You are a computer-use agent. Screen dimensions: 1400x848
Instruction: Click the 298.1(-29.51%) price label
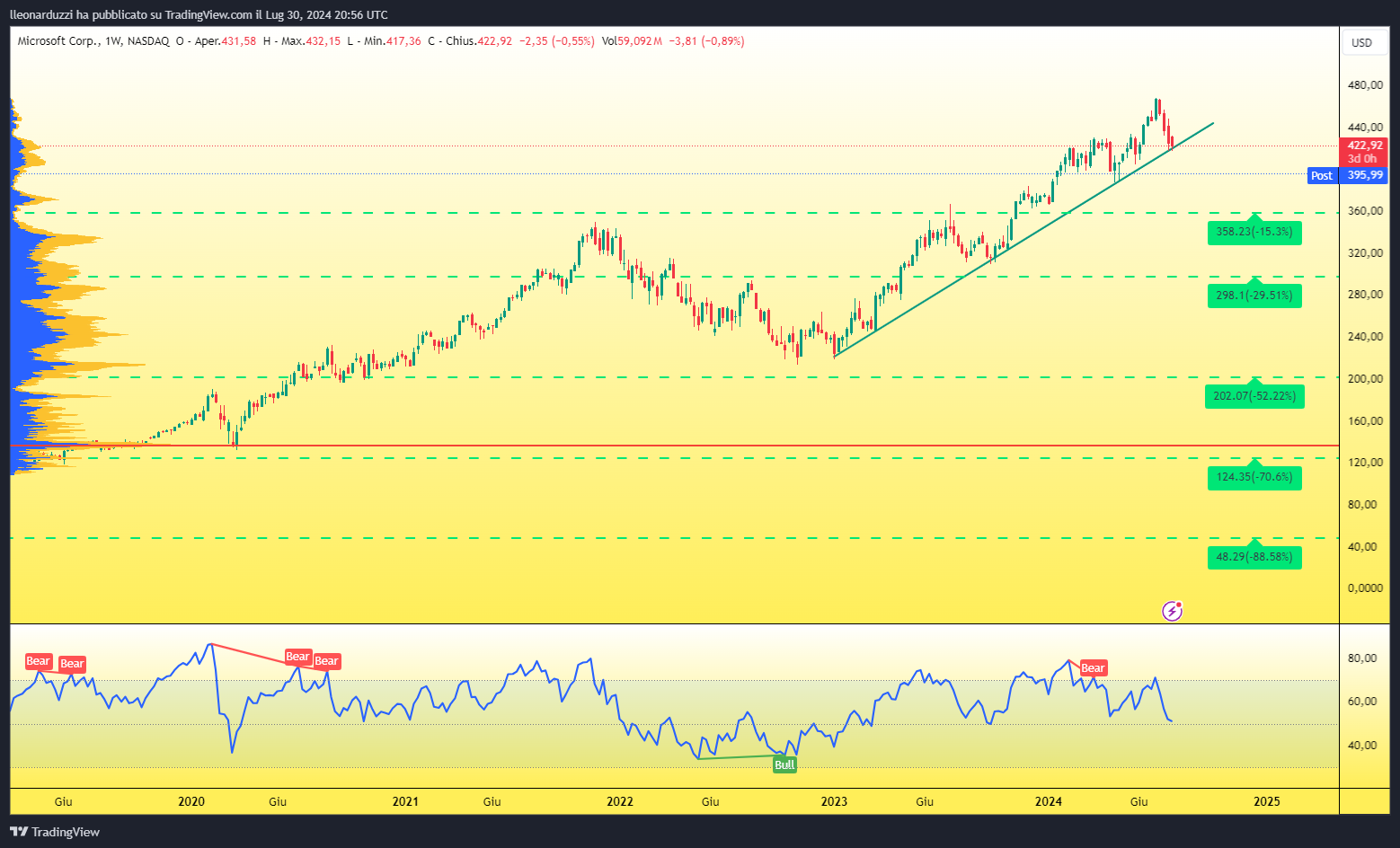[x=1254, y=296]
